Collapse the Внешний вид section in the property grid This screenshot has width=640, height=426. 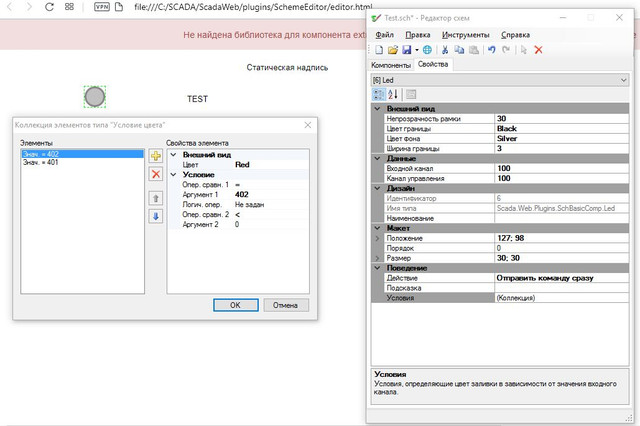(377, 109)
